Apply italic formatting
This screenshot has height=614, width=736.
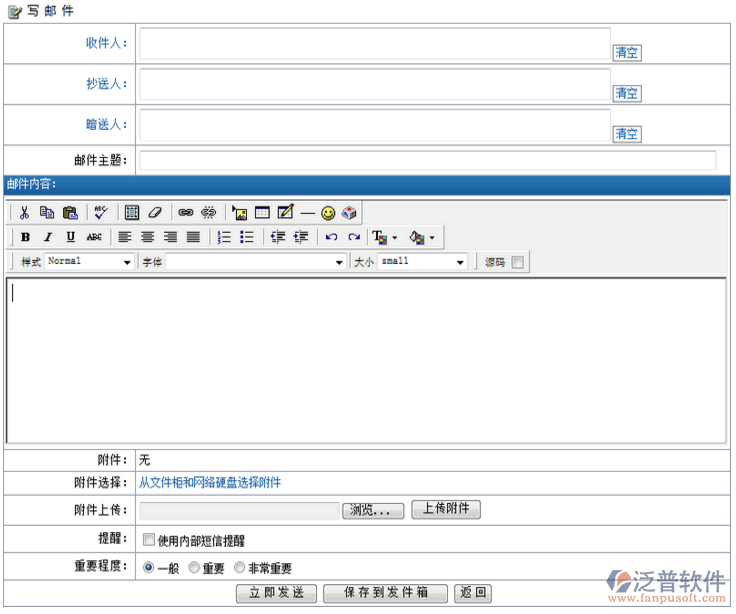click(47, 238)
